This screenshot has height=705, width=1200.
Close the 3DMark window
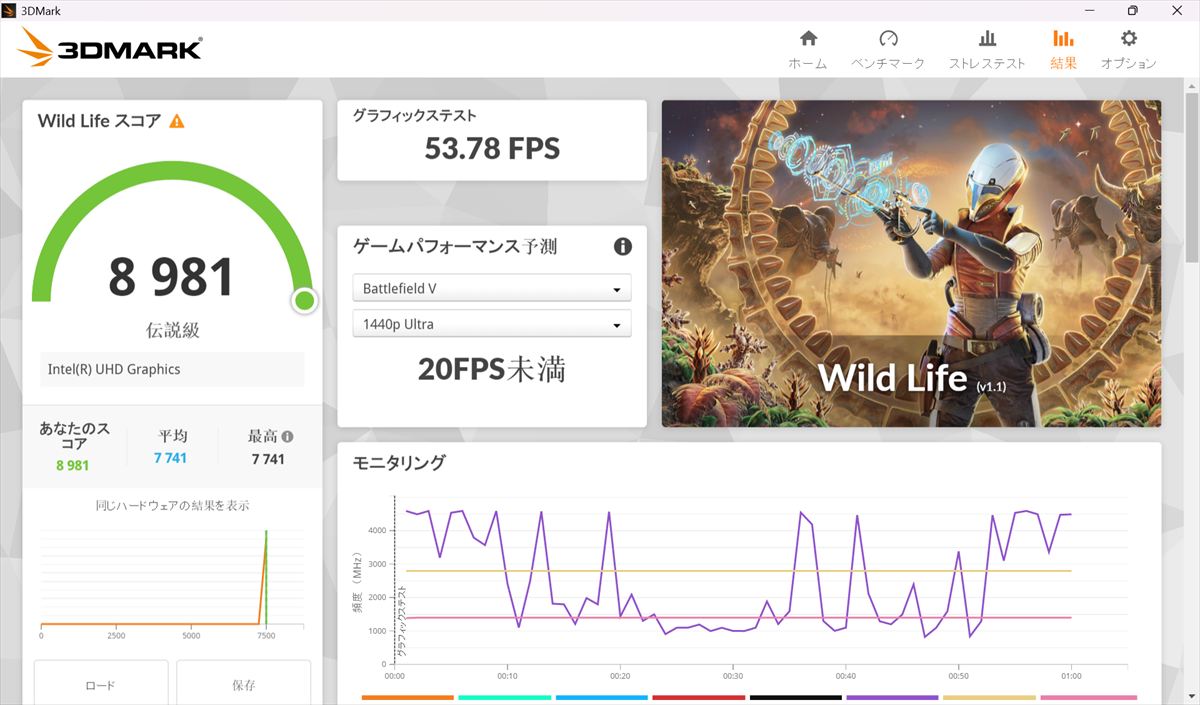(x=1178, y=10)
